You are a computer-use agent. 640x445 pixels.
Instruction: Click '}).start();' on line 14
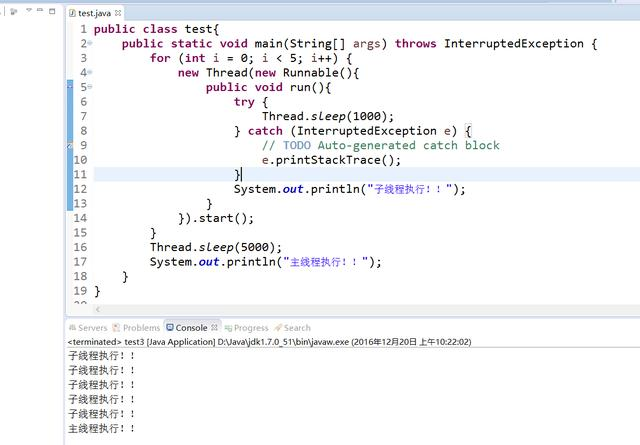point(216,218)
